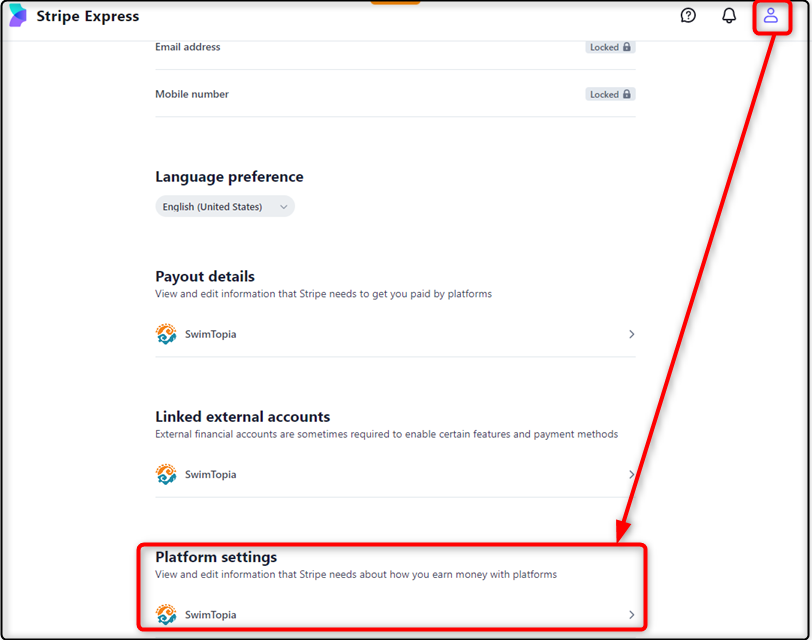Click SwimTopia logo under Linked external accounts
Viewport: 812px width, 640px height.
(x=166, y=474)
